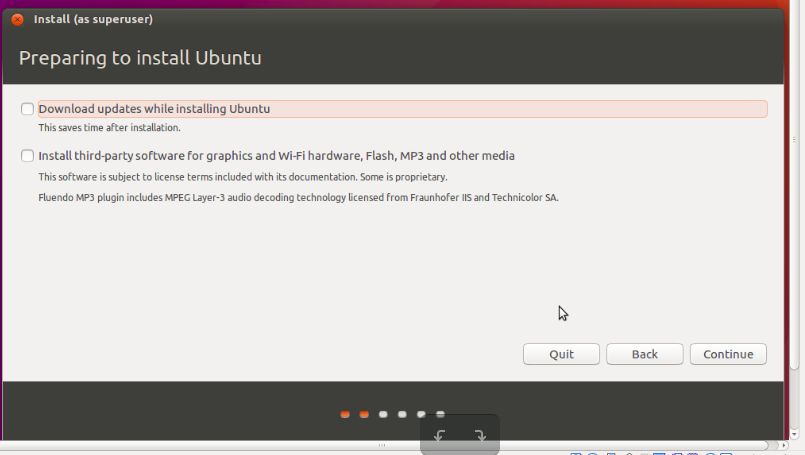Tick the Install third-party software checkbox
This screenshot has height=455, width=805.
[27, 156]
